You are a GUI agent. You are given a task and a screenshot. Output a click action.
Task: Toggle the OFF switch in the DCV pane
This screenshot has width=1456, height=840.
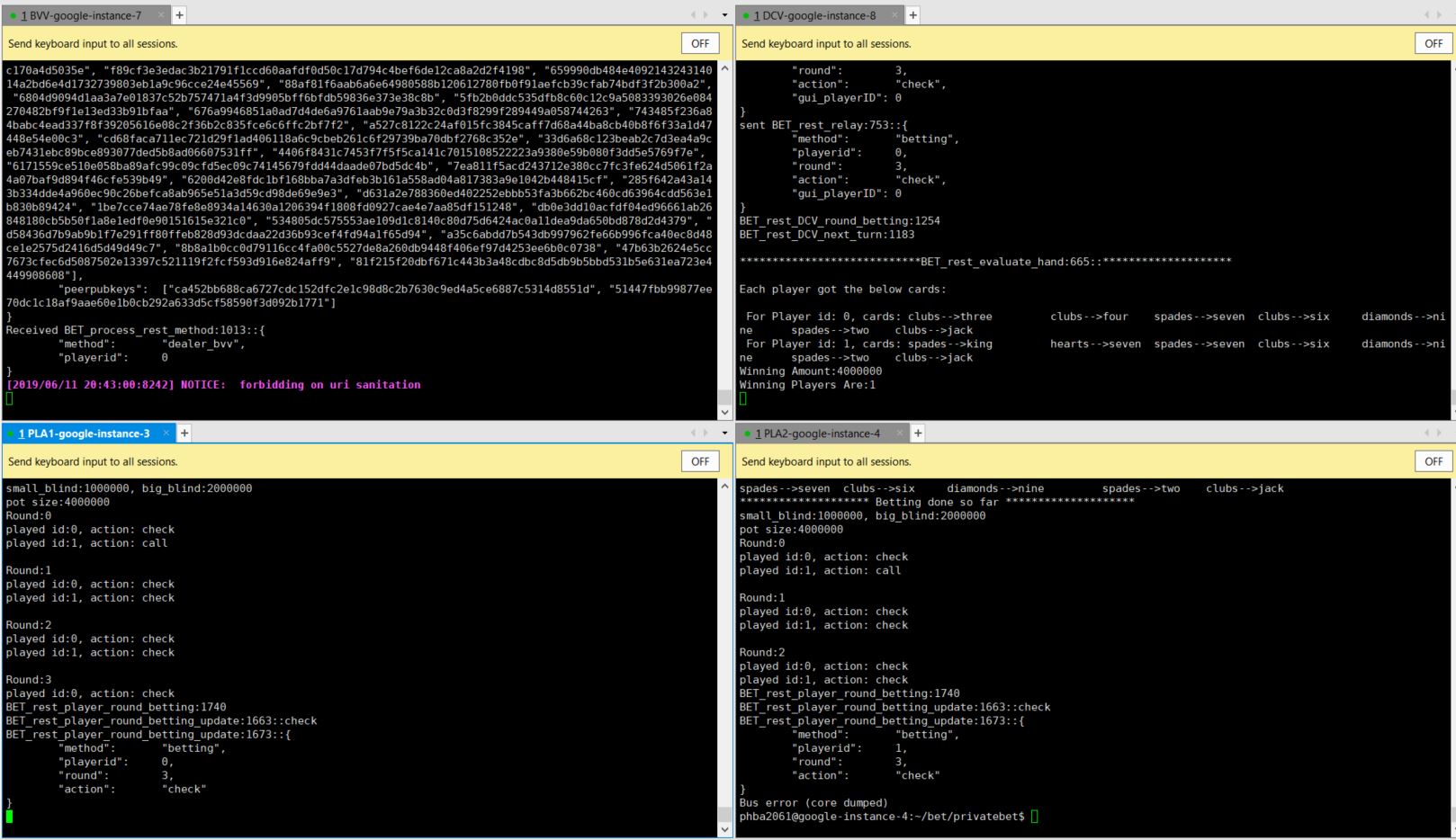[x=1434, y=43]
